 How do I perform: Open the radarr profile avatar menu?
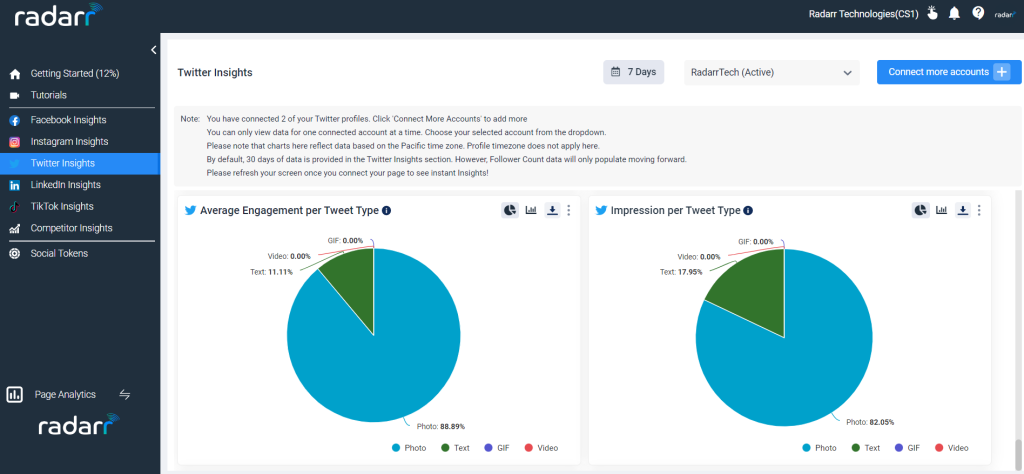pyautogui.click(x=1004, y=14)
